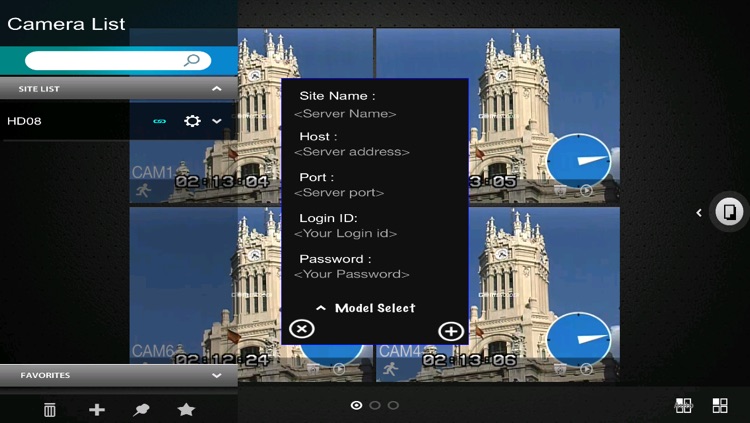Fill in the Site Name field
The image size is (750, 423).
(x=345, y=114)
